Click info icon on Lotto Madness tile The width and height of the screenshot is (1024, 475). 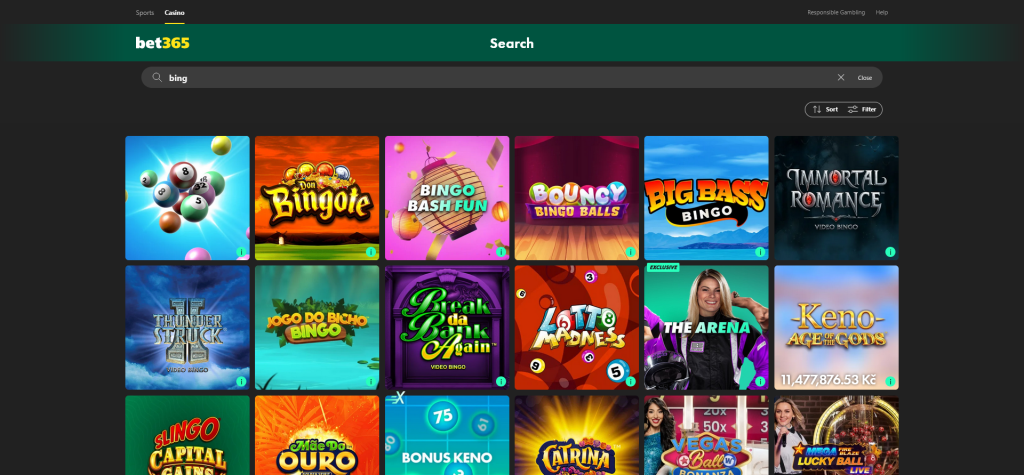tap(630, 381)
